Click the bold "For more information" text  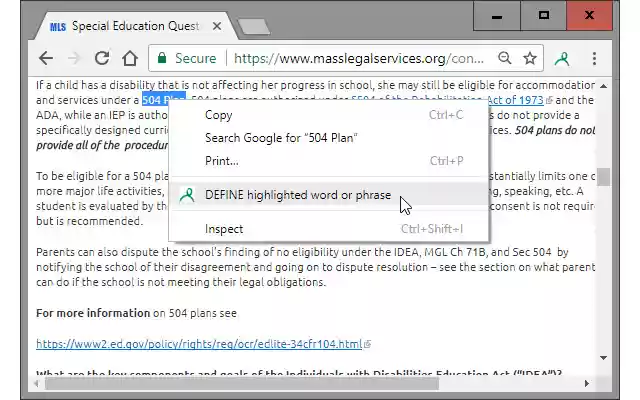[93, 313]
